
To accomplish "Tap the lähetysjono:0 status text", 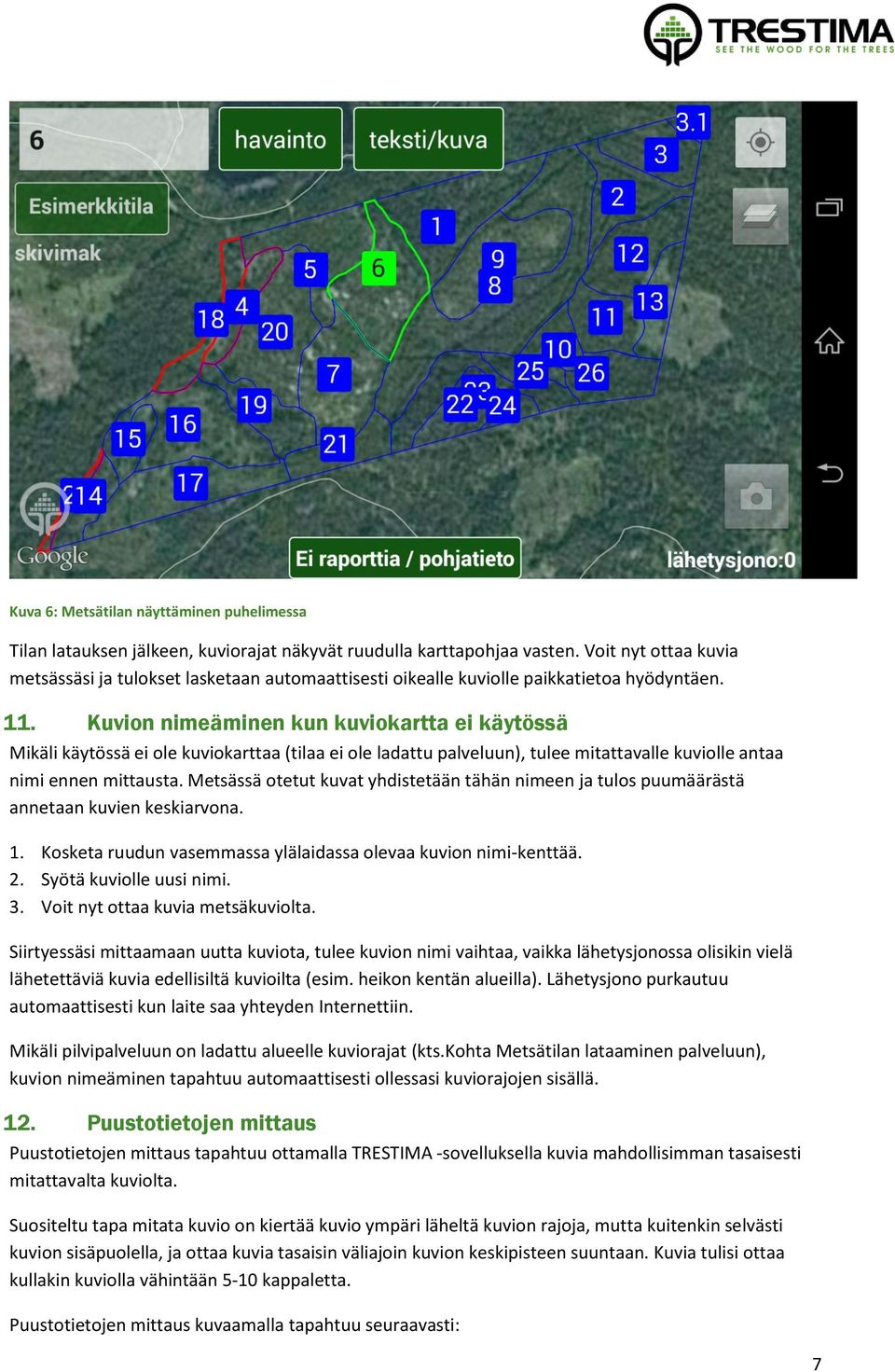I will coord(731,560).
